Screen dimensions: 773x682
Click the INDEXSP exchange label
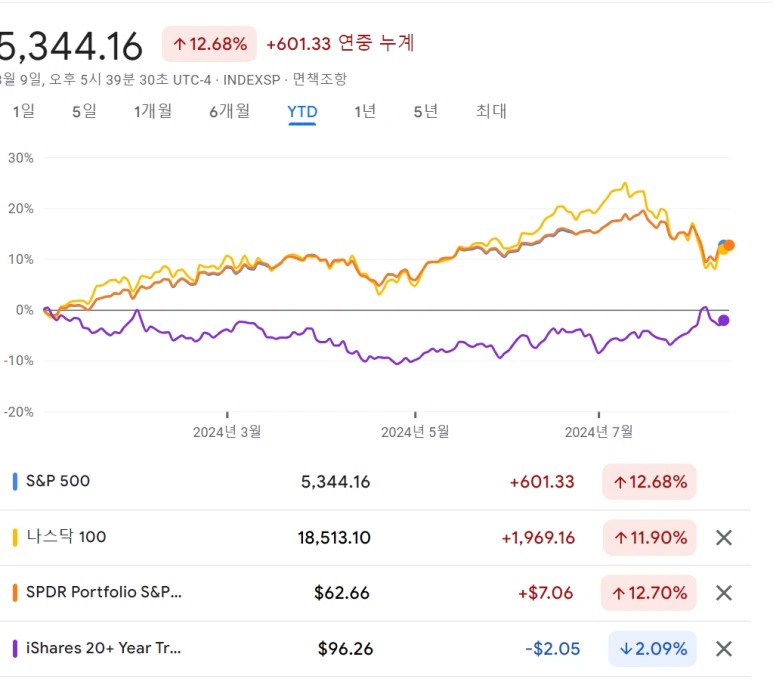(x=251, y=80)
